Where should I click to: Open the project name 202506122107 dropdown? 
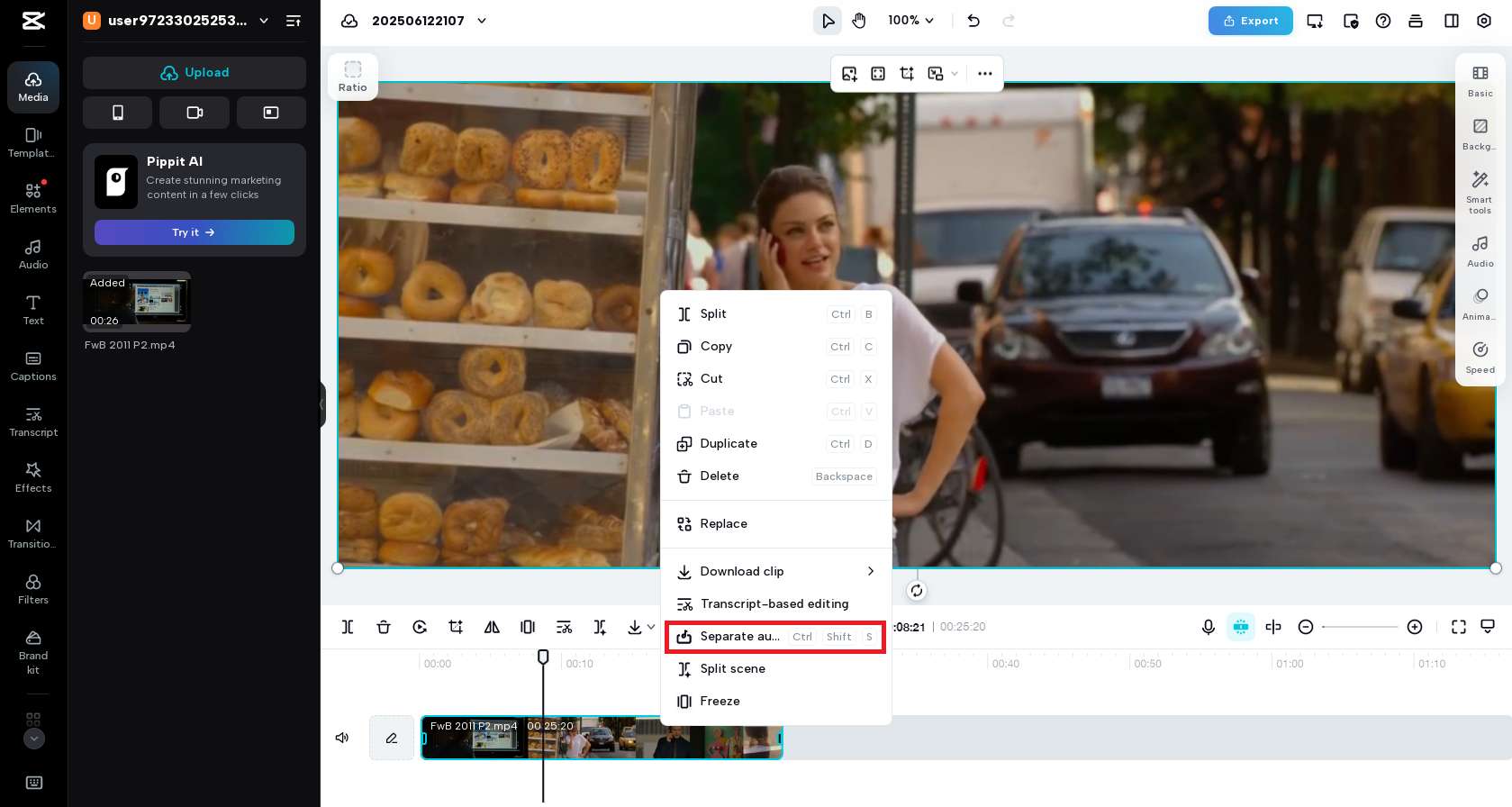482,21
